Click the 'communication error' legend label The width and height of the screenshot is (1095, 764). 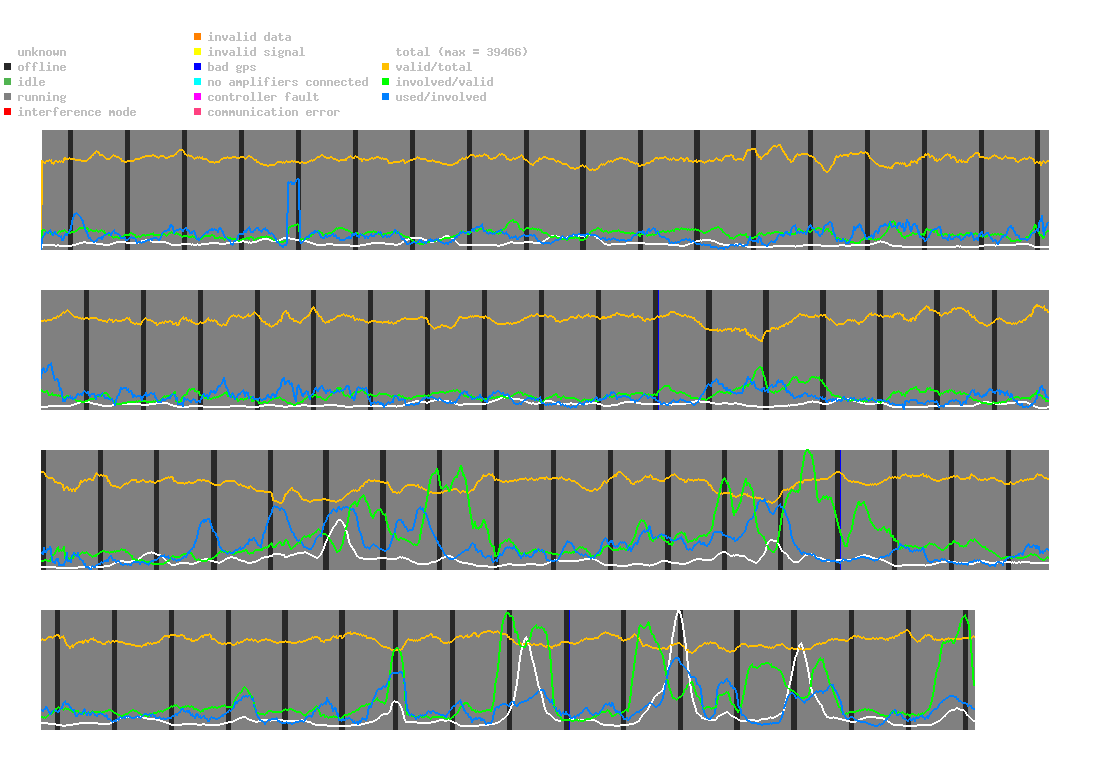(274, 112)
